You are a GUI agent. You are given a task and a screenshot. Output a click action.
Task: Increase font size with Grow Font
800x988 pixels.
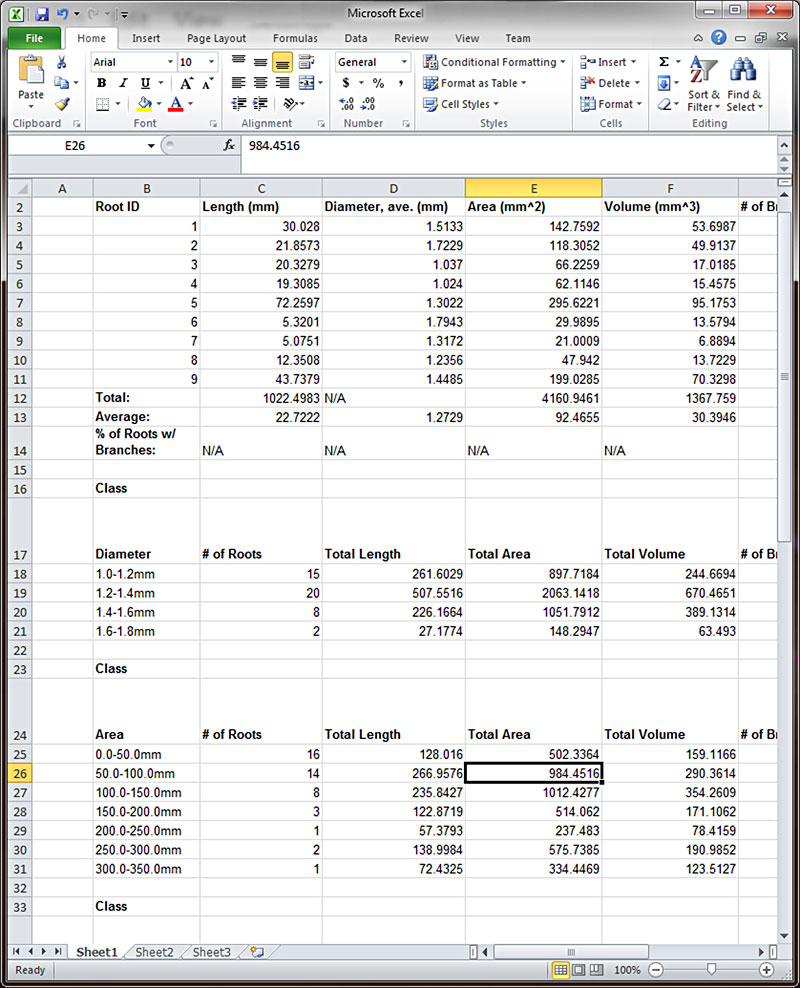186,83
